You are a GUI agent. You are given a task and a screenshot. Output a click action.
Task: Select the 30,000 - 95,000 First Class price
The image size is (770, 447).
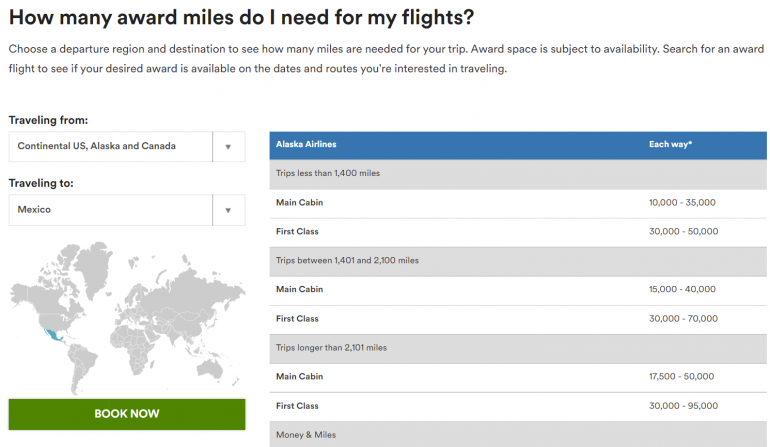pos(682,406)
